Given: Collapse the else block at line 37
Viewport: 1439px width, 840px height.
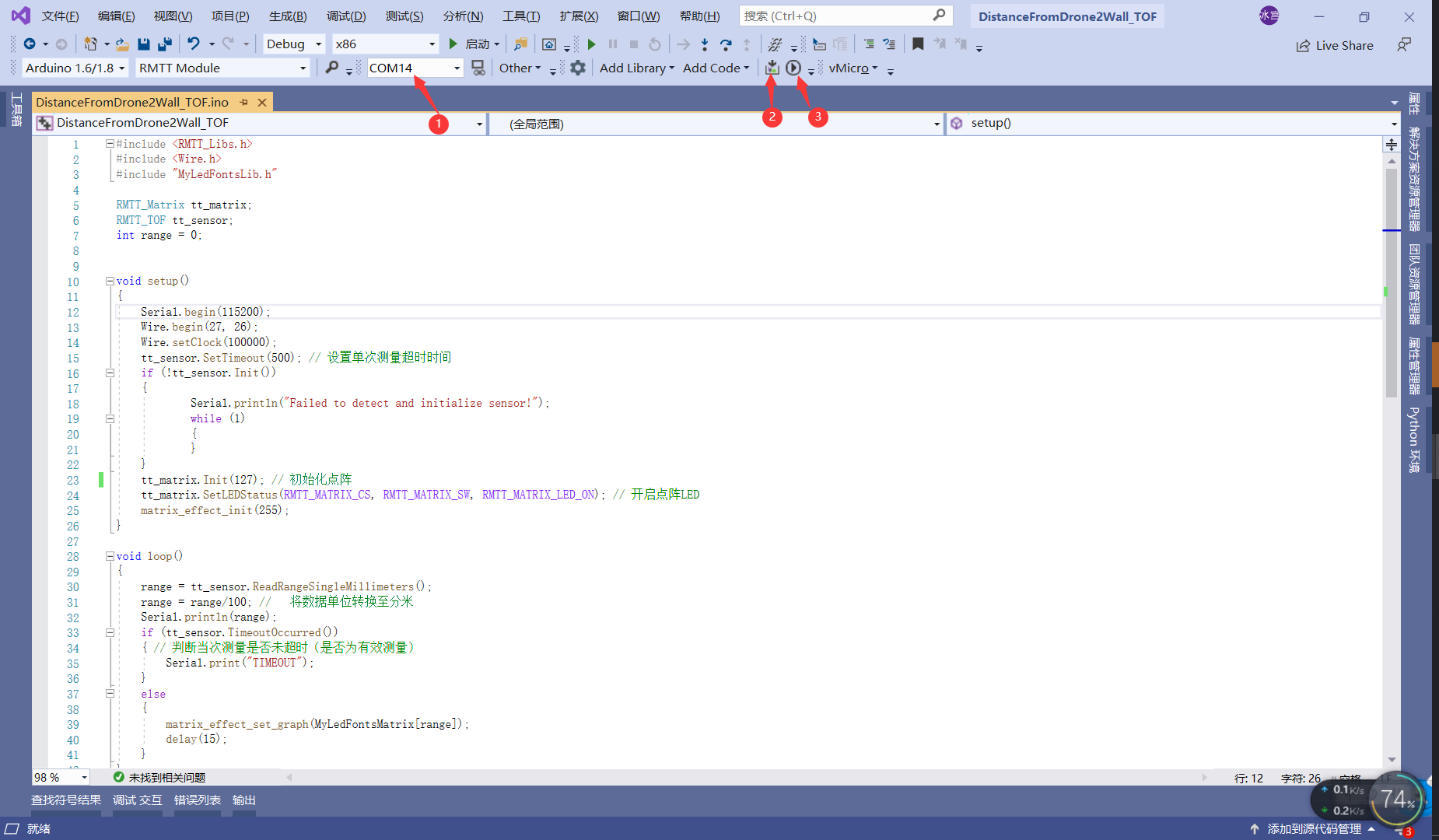Looking at the screenshot, I should click(110, 694).
